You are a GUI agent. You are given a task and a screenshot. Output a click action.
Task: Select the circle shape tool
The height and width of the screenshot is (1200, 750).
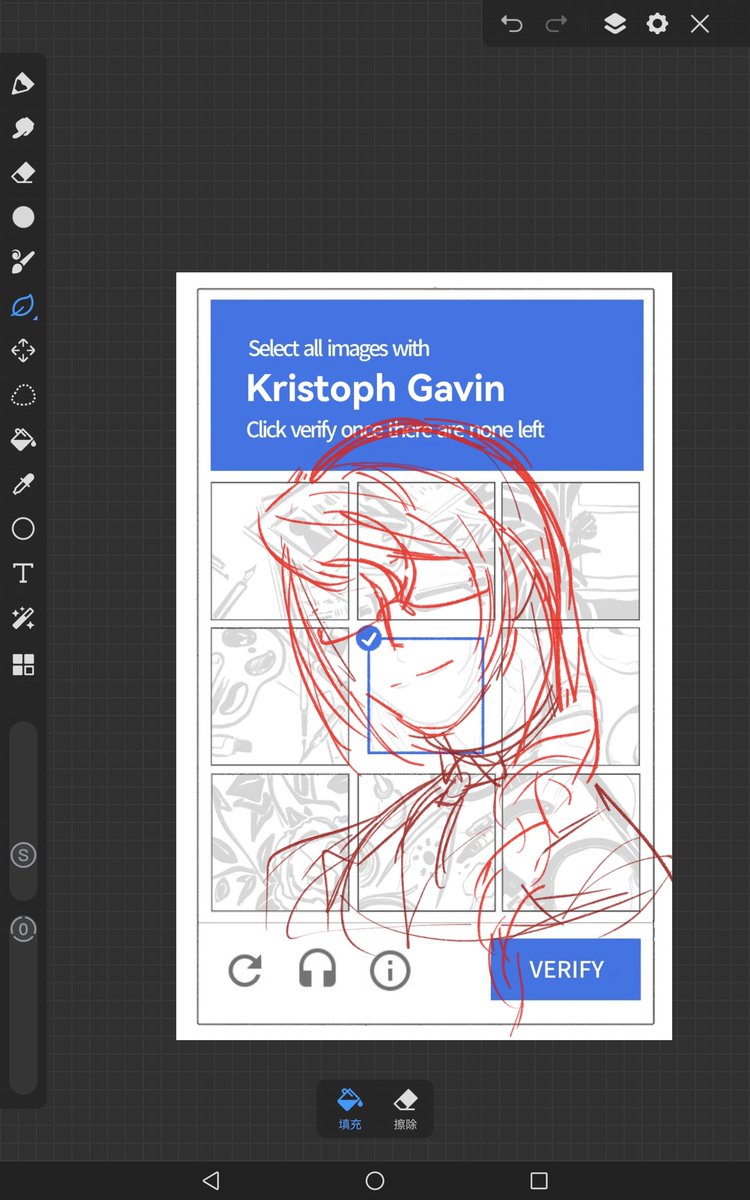23,528
